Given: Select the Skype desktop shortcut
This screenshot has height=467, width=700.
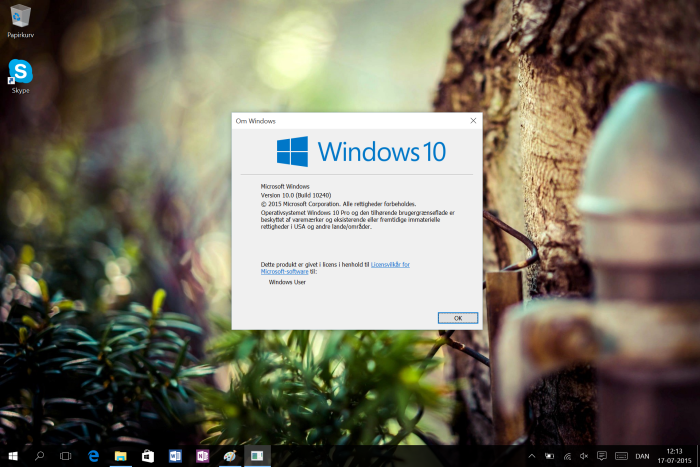Looking at the screenshot, I should pyautogui.click(x=21, y=76).
